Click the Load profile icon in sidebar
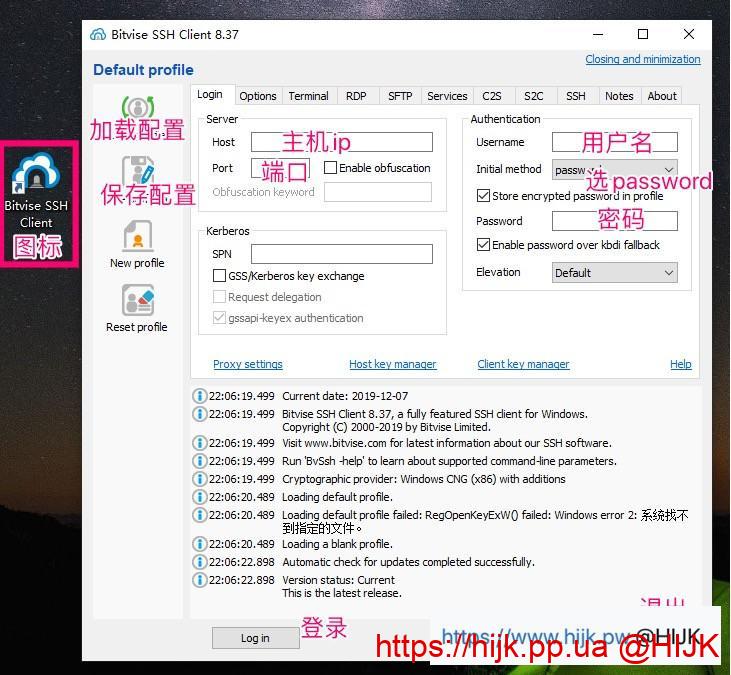This screenshot has height=675, width=731. tap(137, 108)
